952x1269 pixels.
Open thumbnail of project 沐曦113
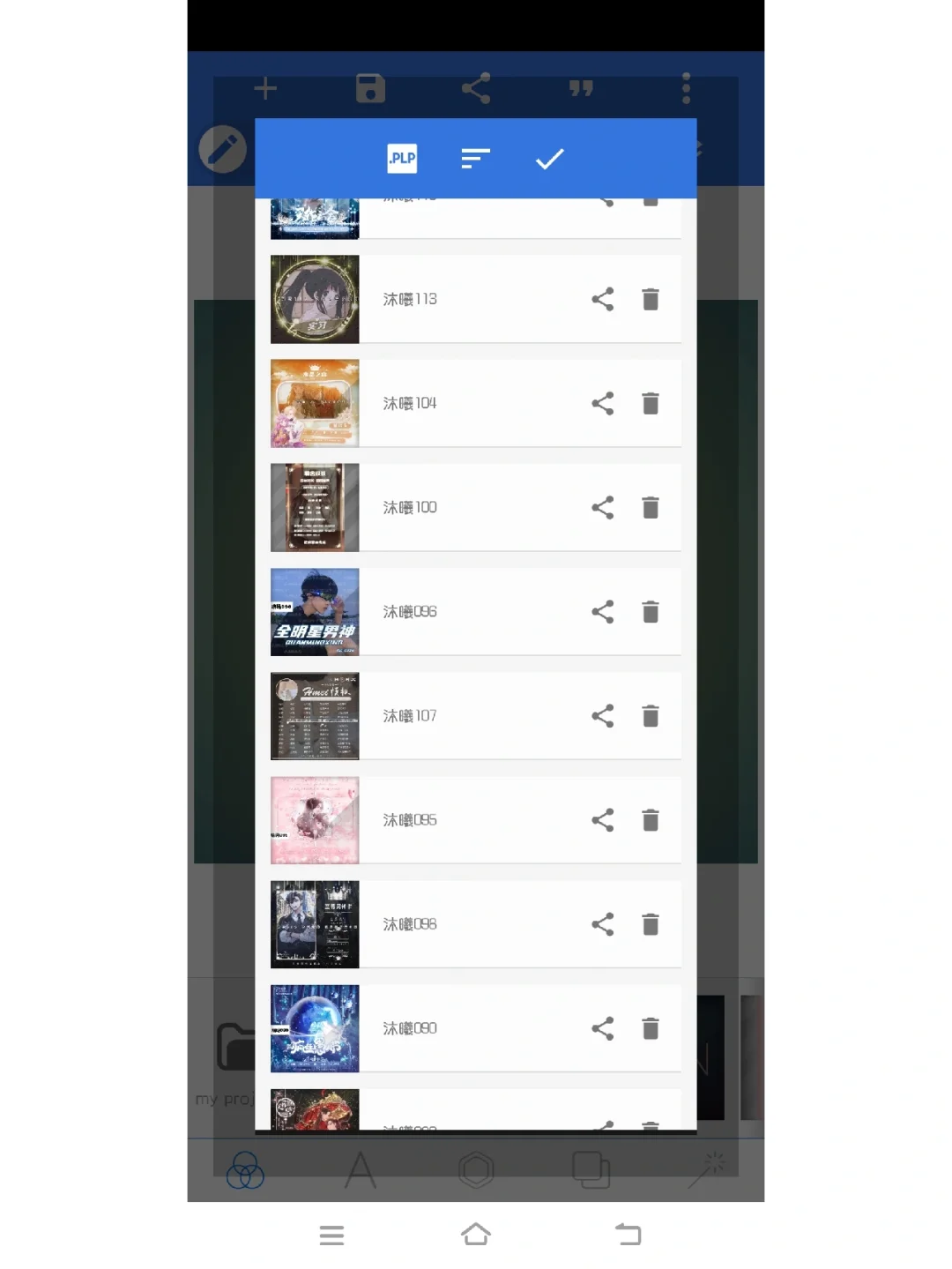(315, 299)
